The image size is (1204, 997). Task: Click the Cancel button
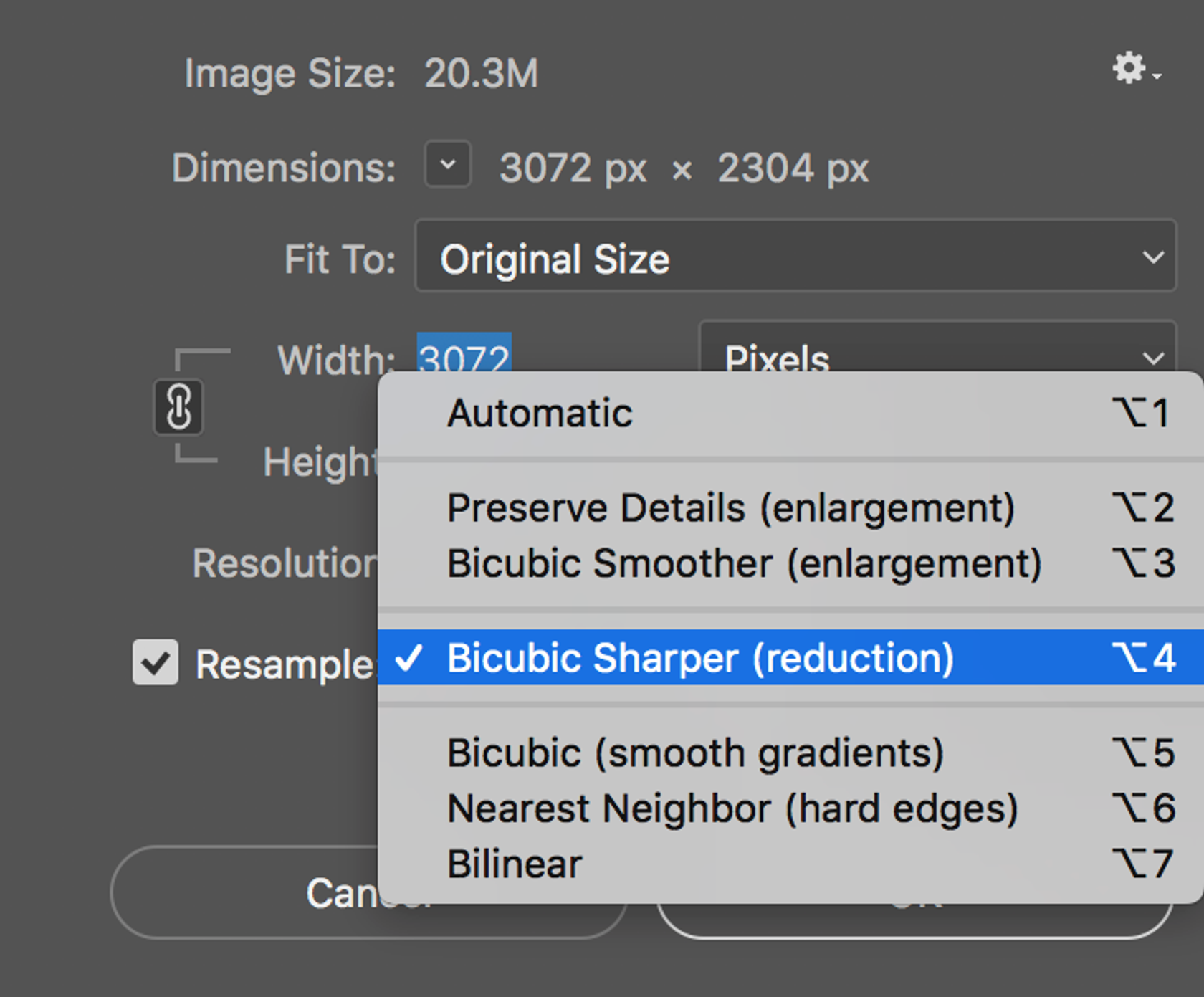point(244,893)
